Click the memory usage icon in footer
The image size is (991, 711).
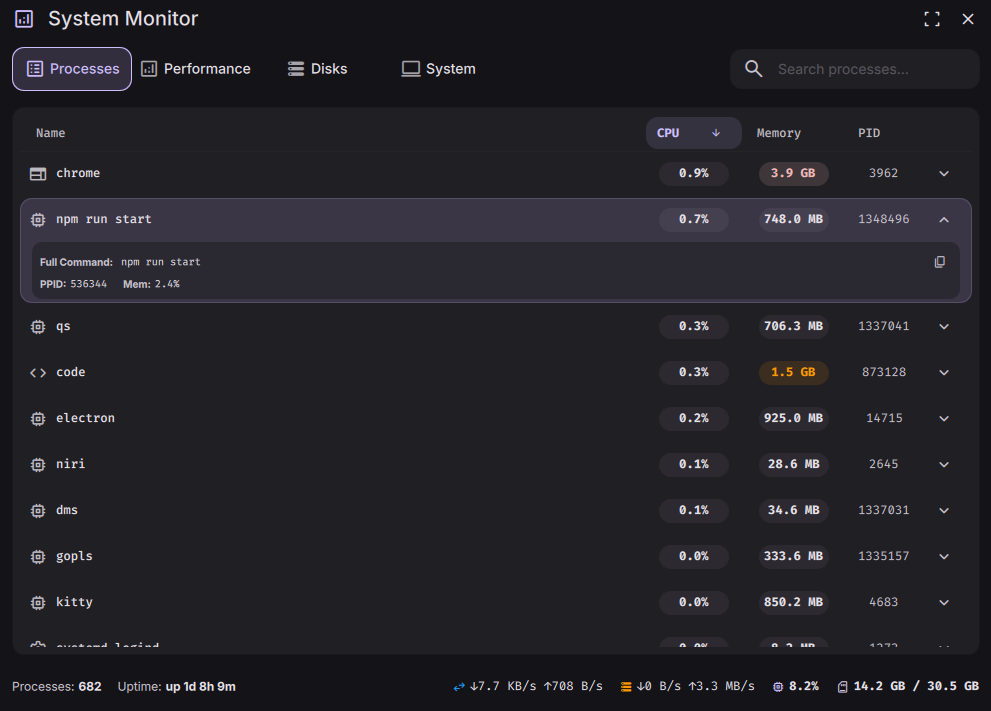coord(842,687)
